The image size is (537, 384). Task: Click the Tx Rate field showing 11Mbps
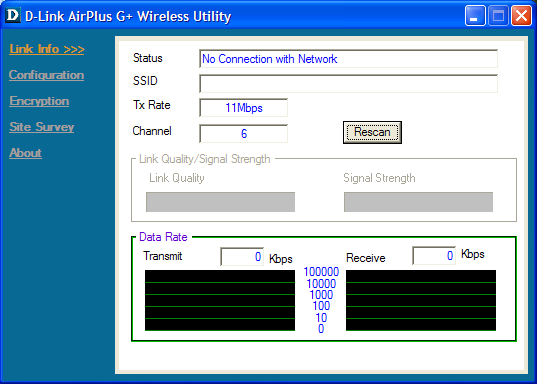click(243, 108)
